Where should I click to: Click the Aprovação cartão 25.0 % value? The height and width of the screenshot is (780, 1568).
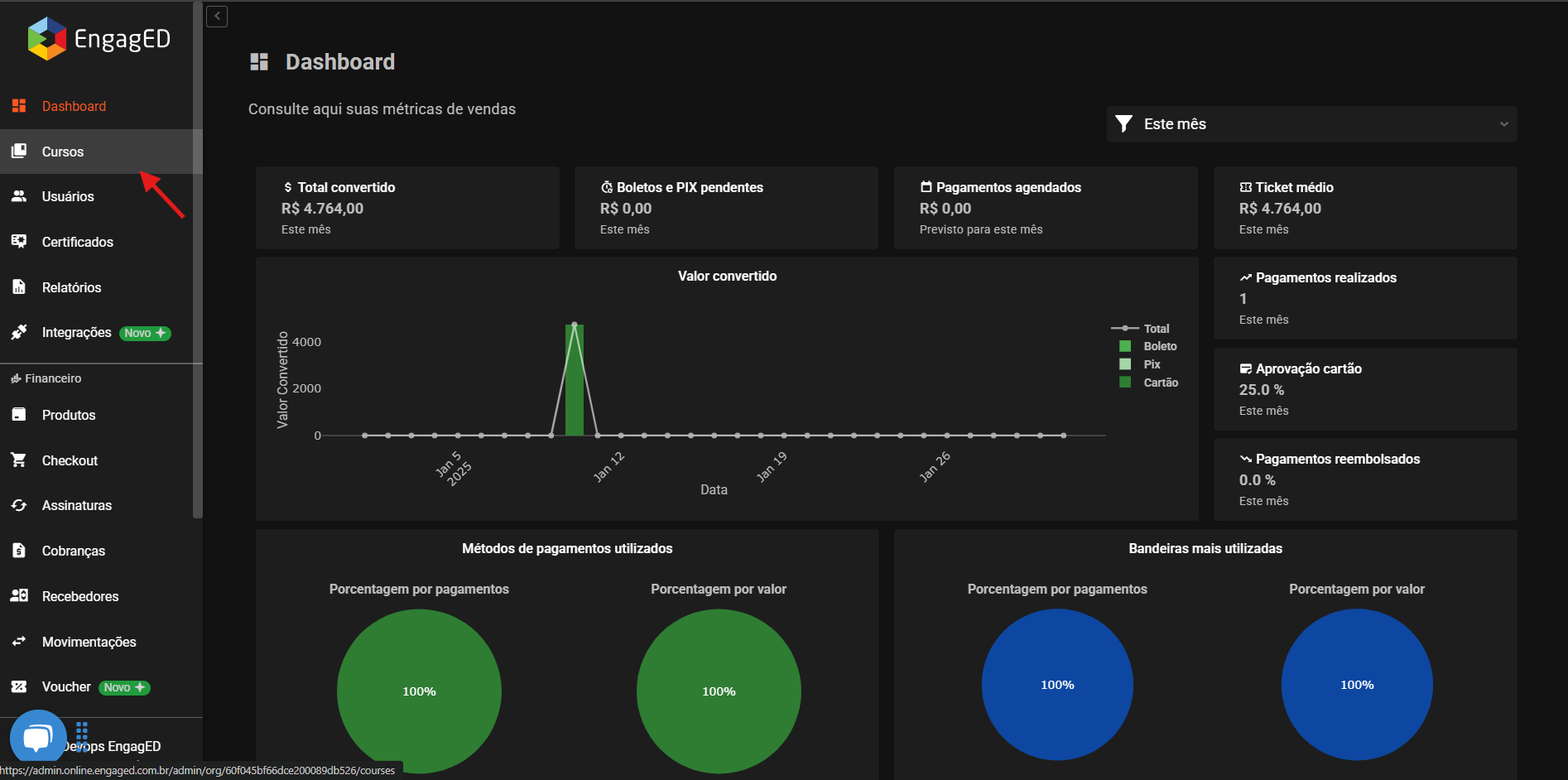(1262, 389)
